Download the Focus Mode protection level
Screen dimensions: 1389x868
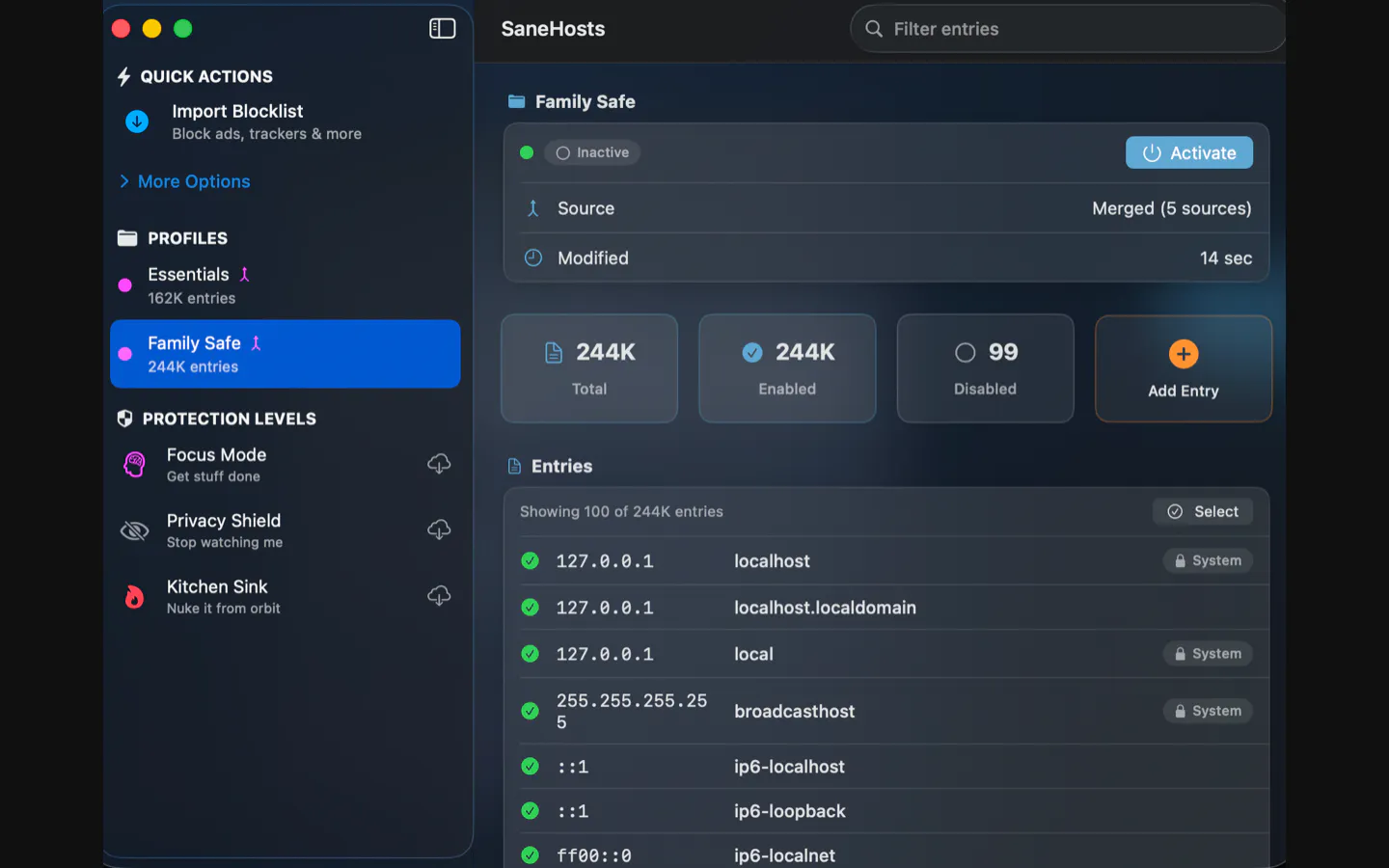click(x=439, y=464)
